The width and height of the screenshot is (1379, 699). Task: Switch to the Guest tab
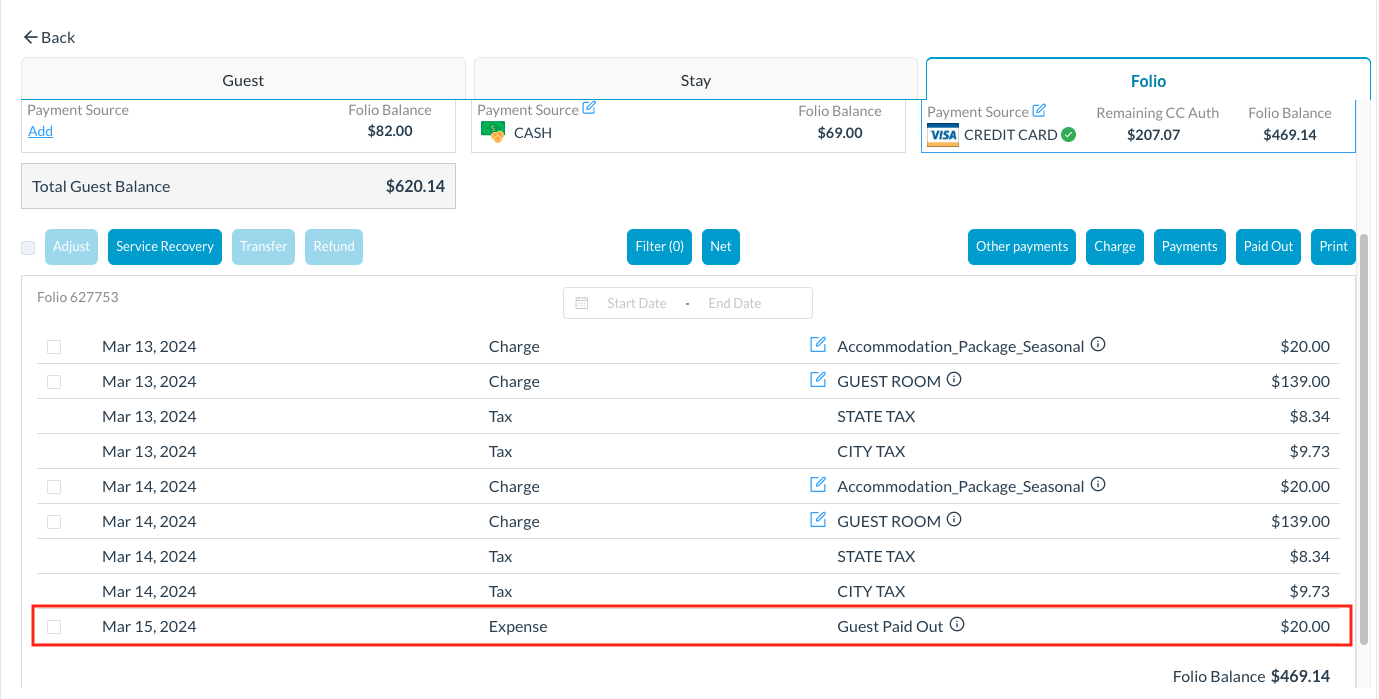tap(243, 80)
